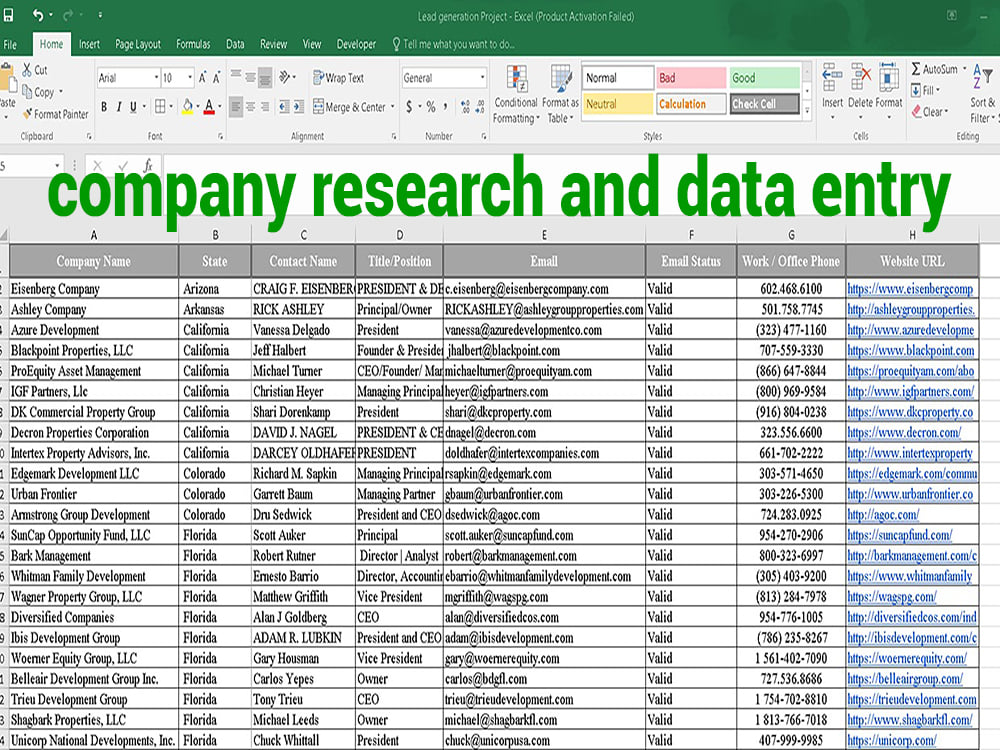Click AutoSum sigma icon
Image resolution: width=1000 pixels, height=750 pixels.
(916, 69)
